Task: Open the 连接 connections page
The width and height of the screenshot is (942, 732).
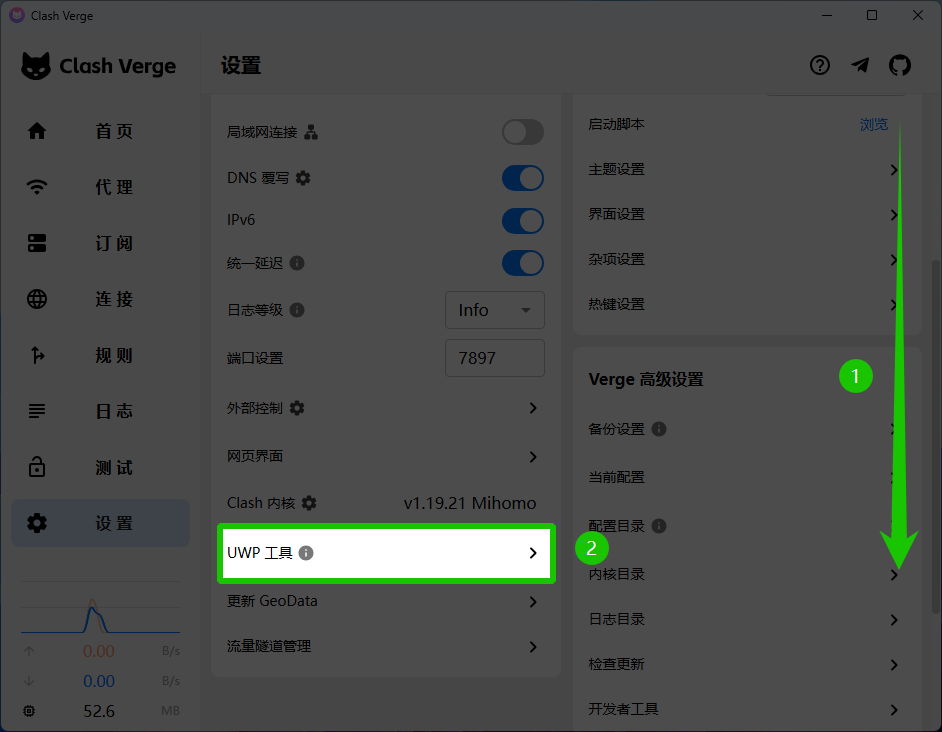Action: pos(100,299)
